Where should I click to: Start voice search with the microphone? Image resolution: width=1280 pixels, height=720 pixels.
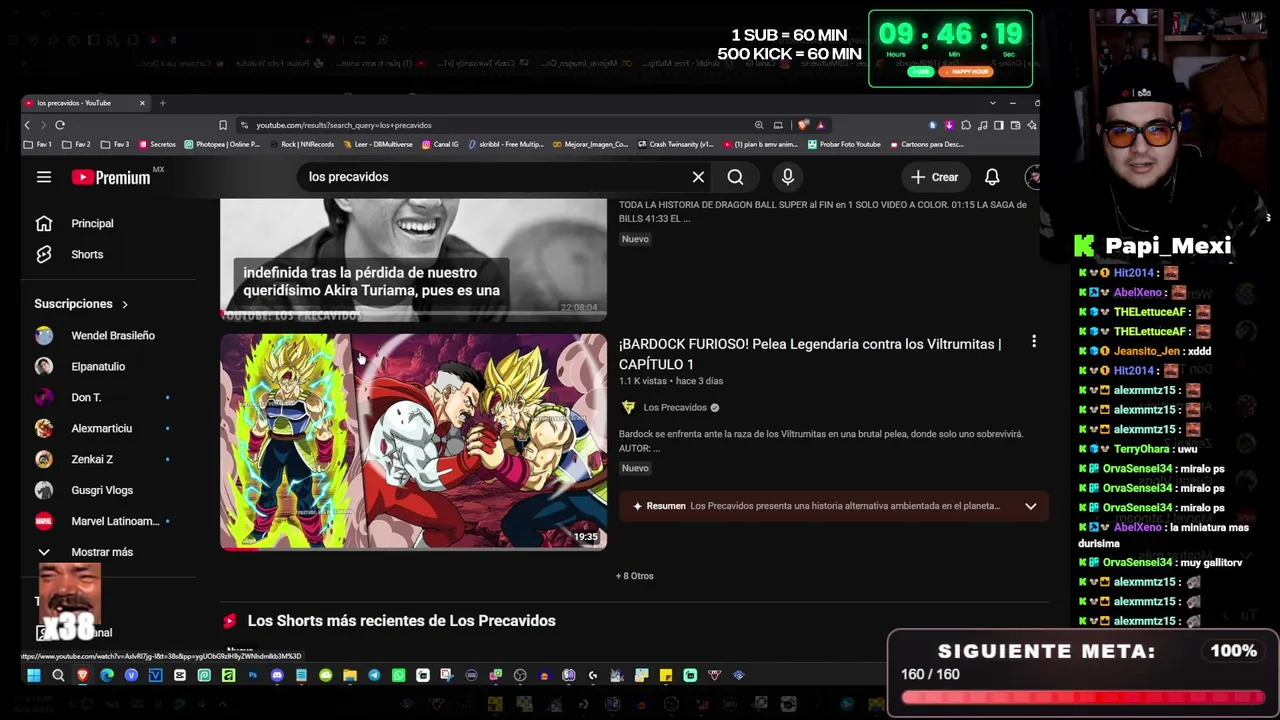click(x=788, y=177)
